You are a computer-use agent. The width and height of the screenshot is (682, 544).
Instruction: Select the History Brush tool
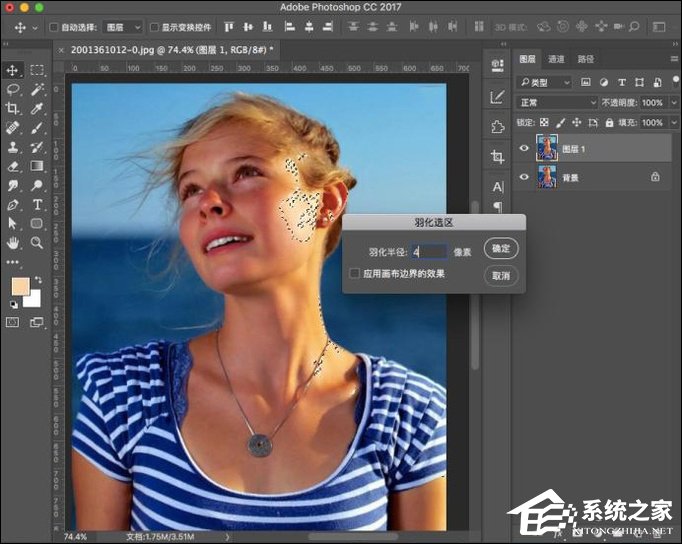[37, 147]
